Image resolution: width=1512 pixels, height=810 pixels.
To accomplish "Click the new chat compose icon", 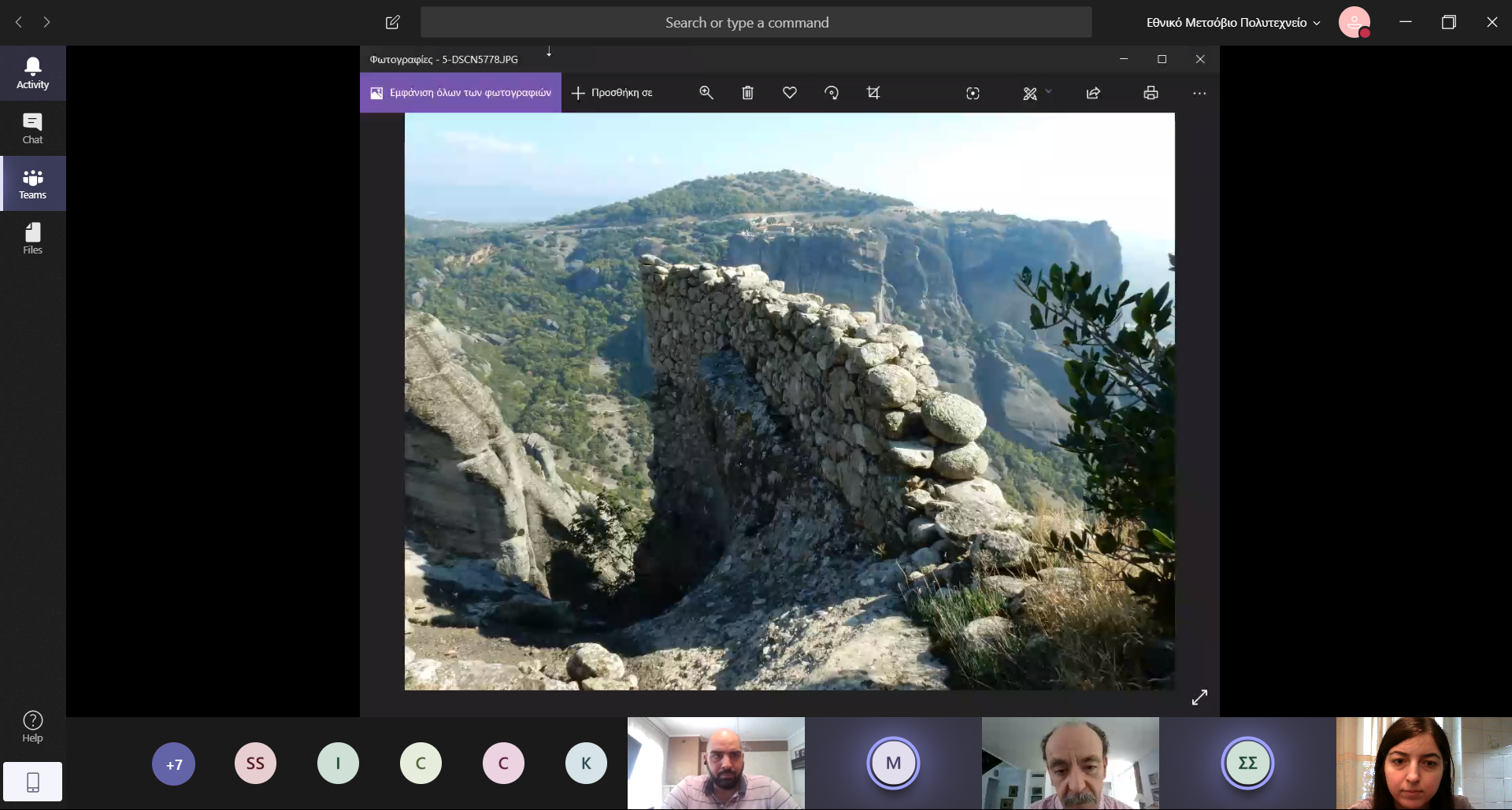I will click(x=392, y=22).
